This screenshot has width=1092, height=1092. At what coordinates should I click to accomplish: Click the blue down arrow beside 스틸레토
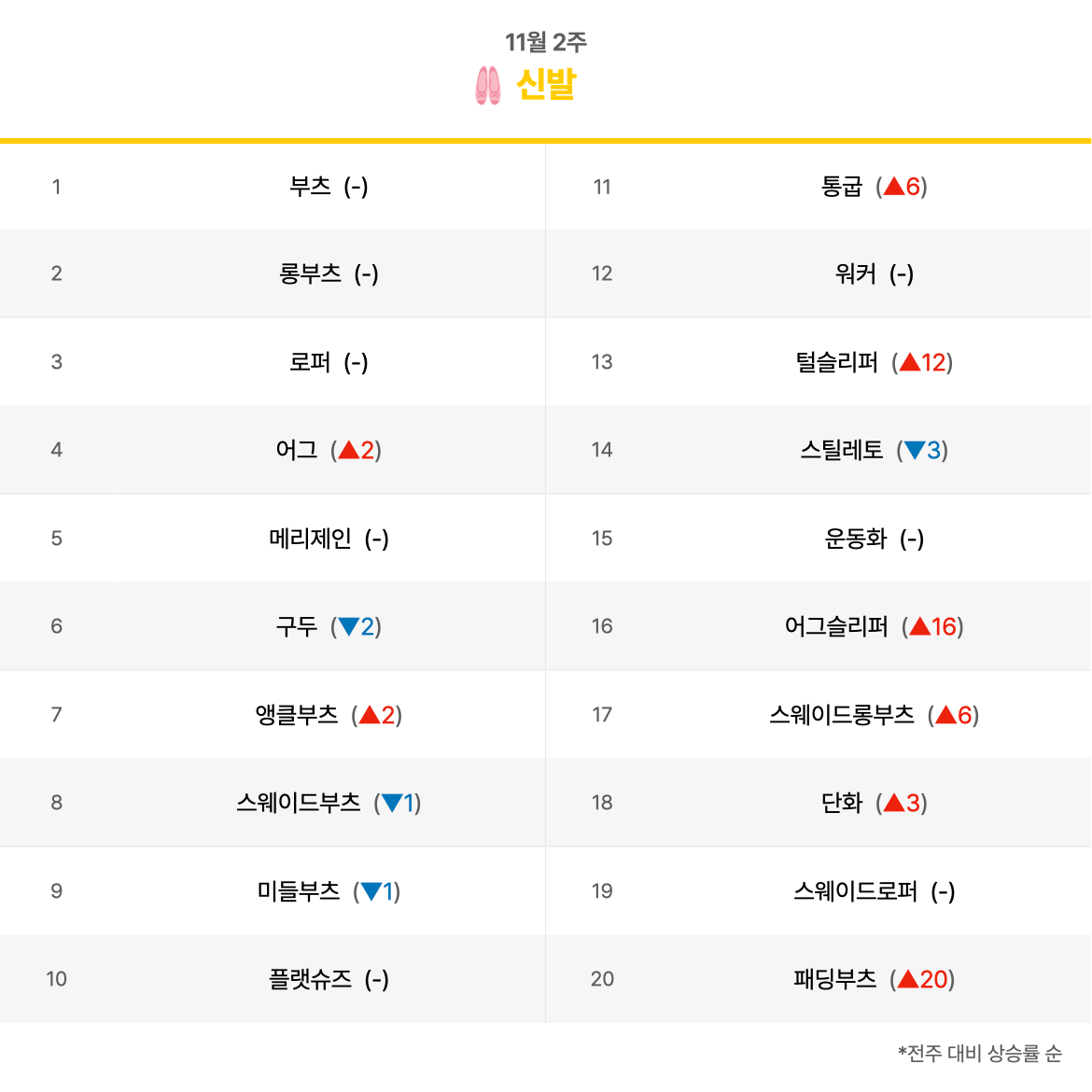(915, 450)
